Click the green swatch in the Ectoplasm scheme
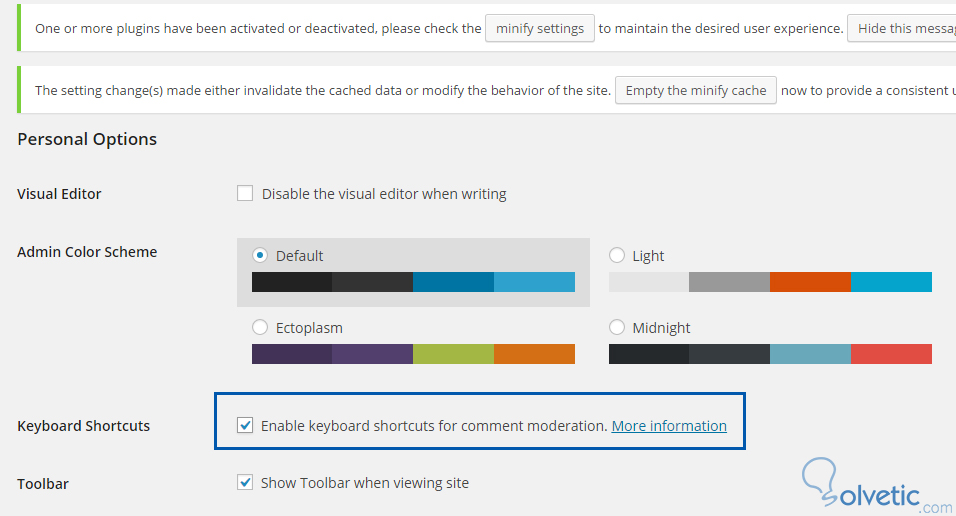The width and height of the screenshot is (956, 516). 453,354
